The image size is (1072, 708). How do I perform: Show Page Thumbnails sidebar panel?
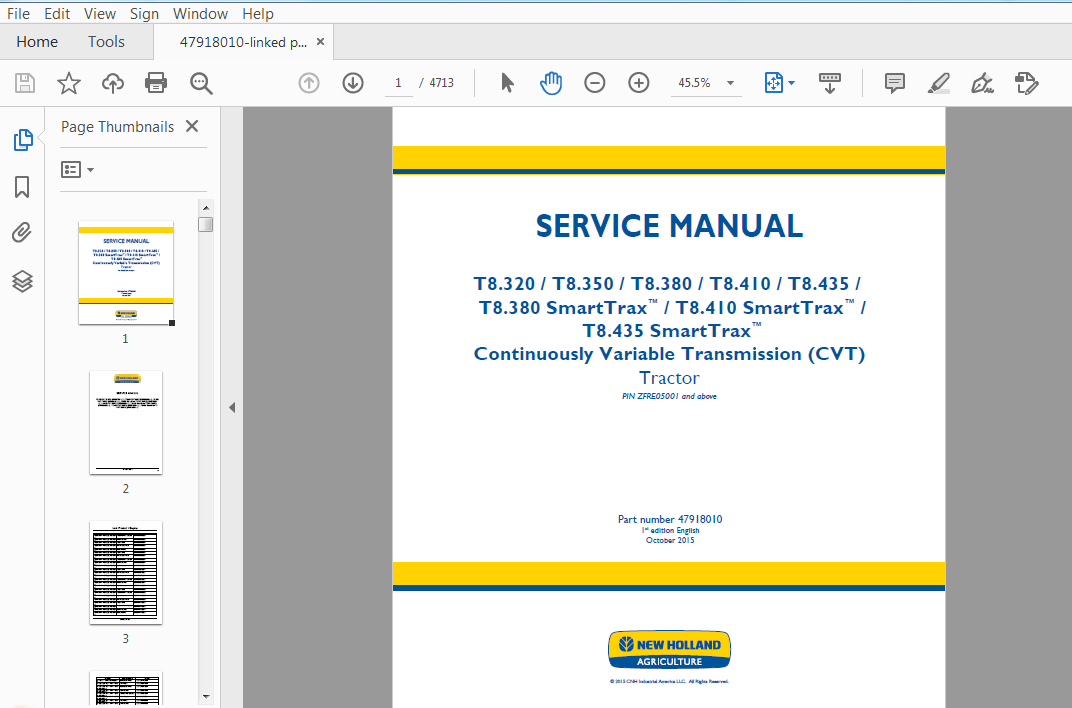click(x=23, y=139)
